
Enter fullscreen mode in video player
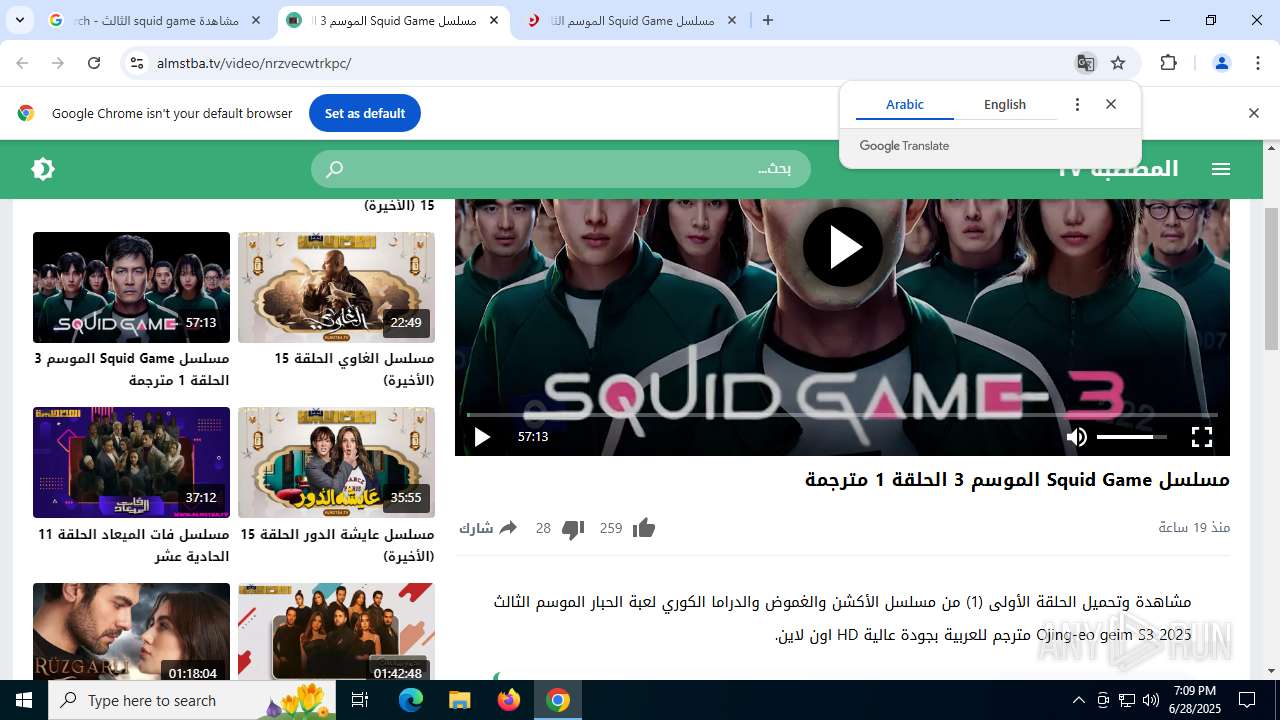1202,437
